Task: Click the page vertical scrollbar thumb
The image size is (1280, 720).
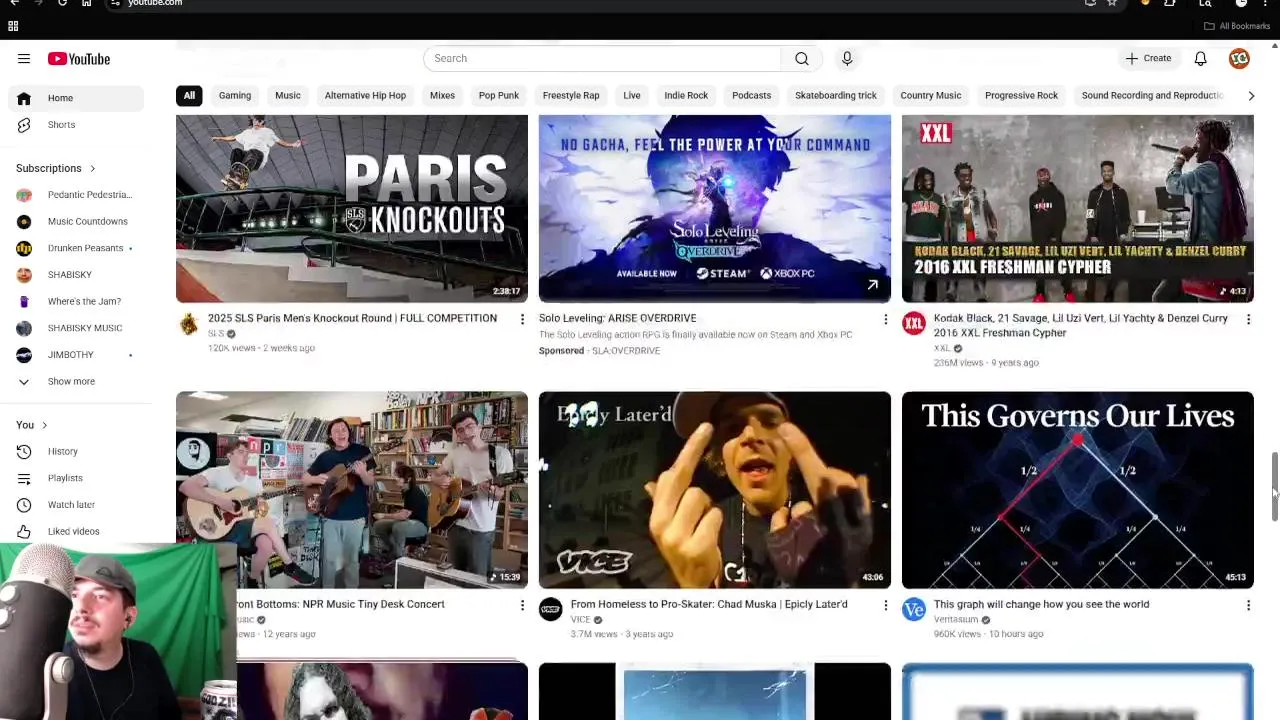Action: pos(1274,486)
